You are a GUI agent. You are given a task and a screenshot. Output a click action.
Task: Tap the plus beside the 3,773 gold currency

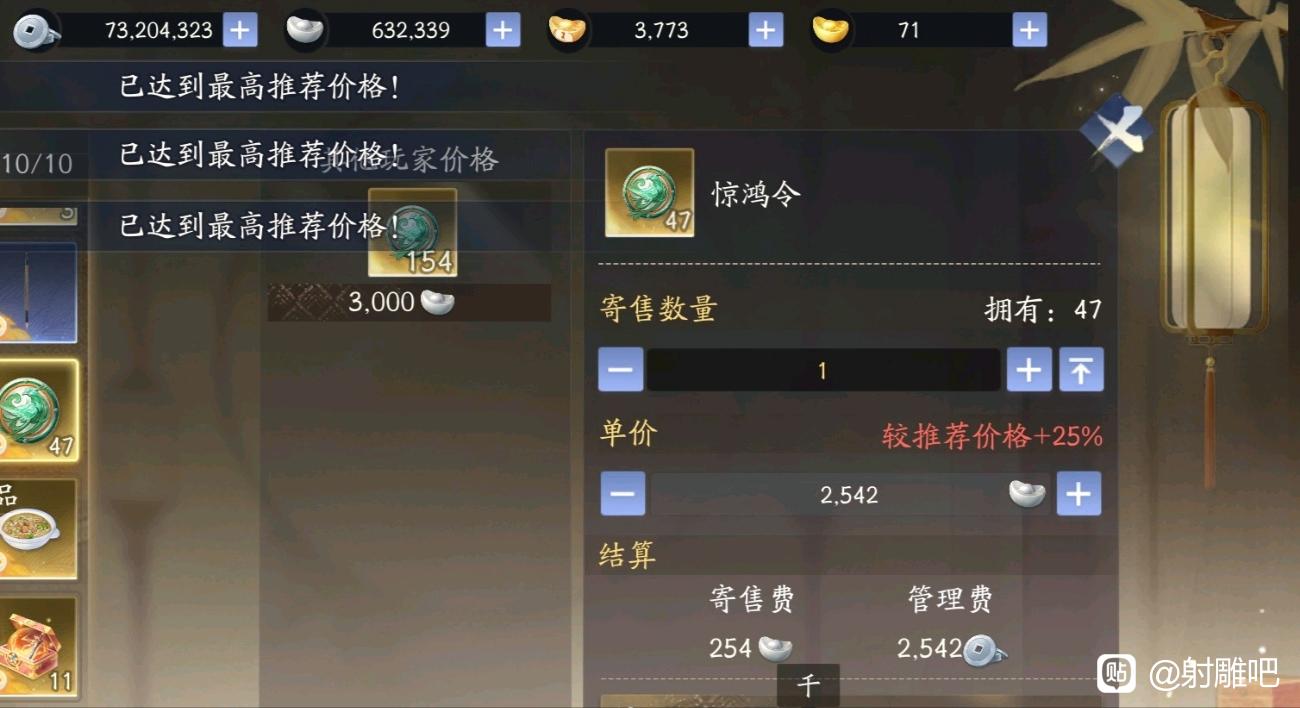765,30
